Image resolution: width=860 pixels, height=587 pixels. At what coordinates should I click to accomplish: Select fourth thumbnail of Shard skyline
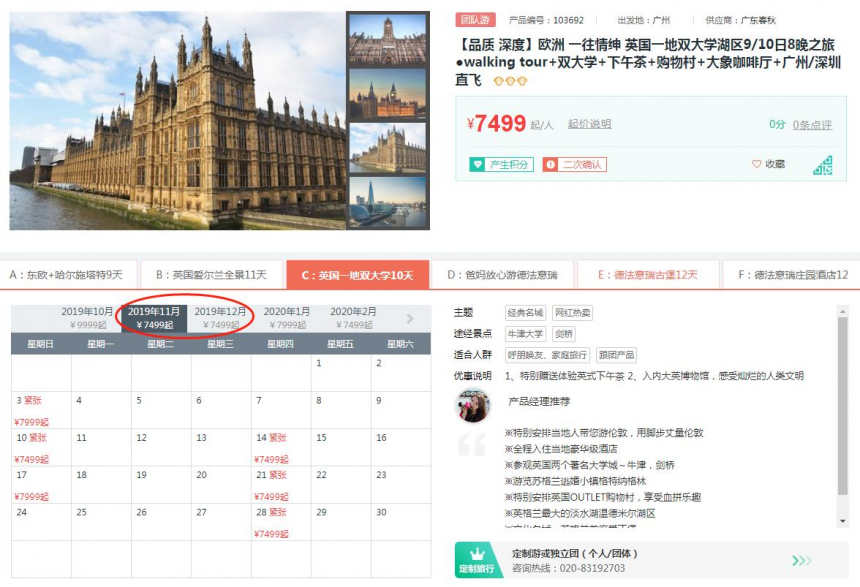click(x=388, y=201)
